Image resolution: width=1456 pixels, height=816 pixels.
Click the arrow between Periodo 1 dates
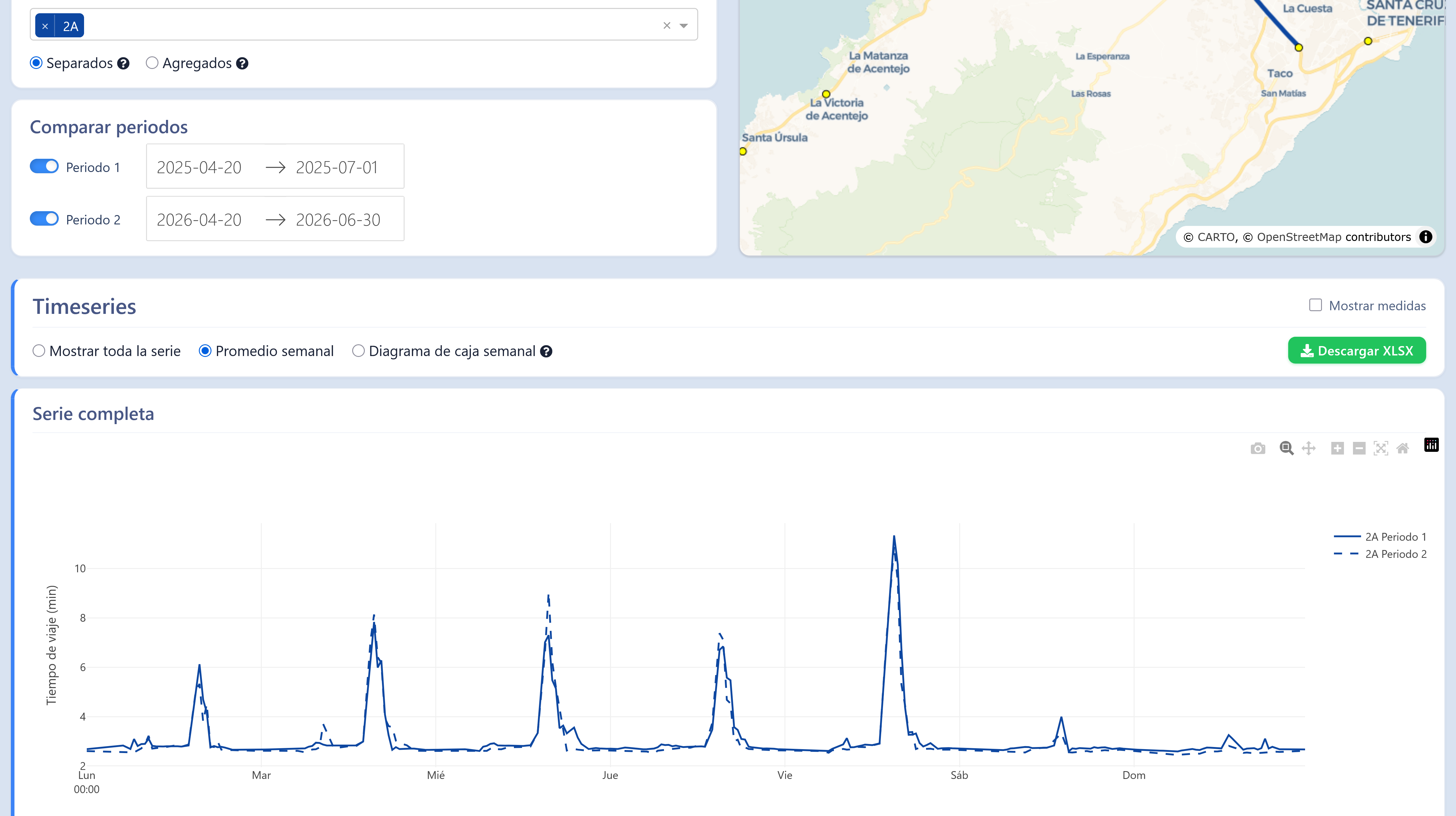point(275,167)
